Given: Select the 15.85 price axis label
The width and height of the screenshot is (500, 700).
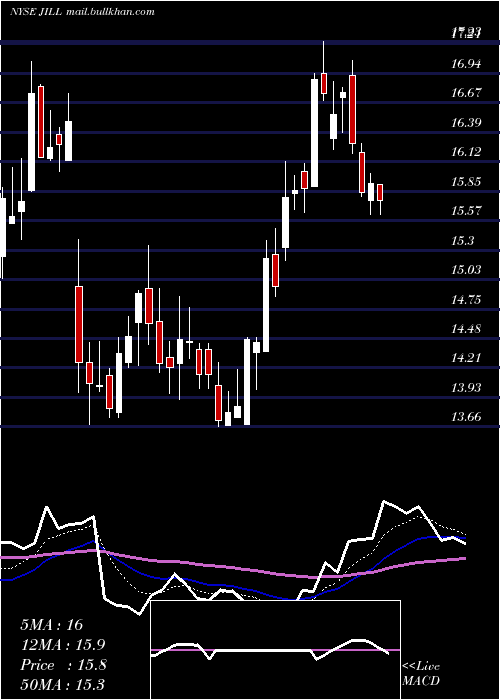Looking at the screenshot, I should pos(466,182).
